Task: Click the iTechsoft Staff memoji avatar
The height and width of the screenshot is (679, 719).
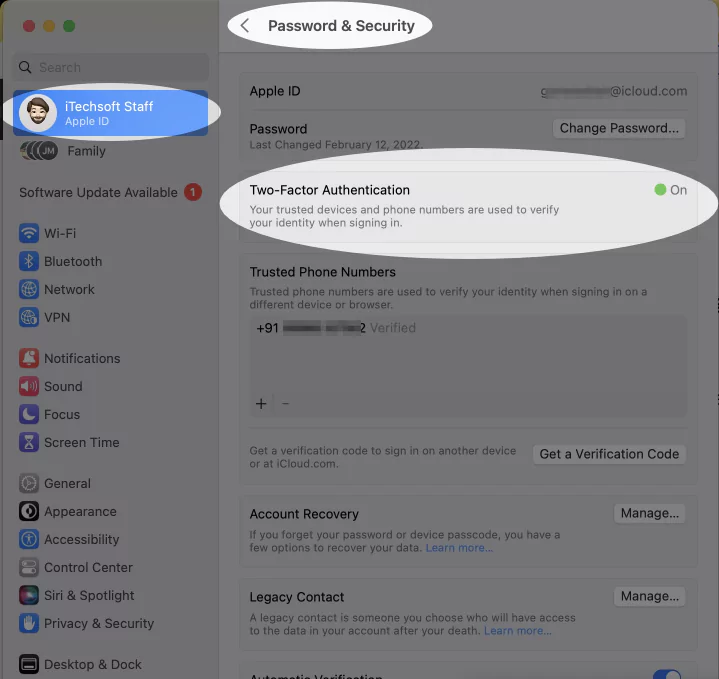Action: tap(38, 113)
